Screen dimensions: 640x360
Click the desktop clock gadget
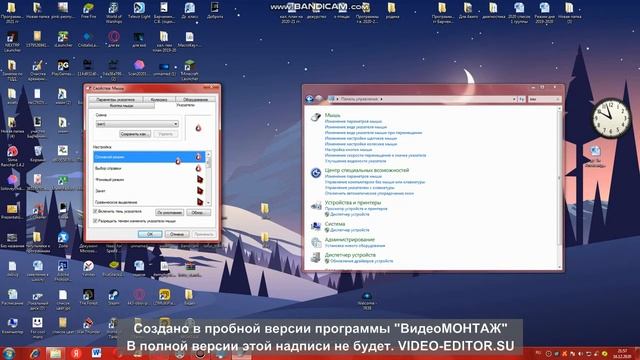pos(611,118)
